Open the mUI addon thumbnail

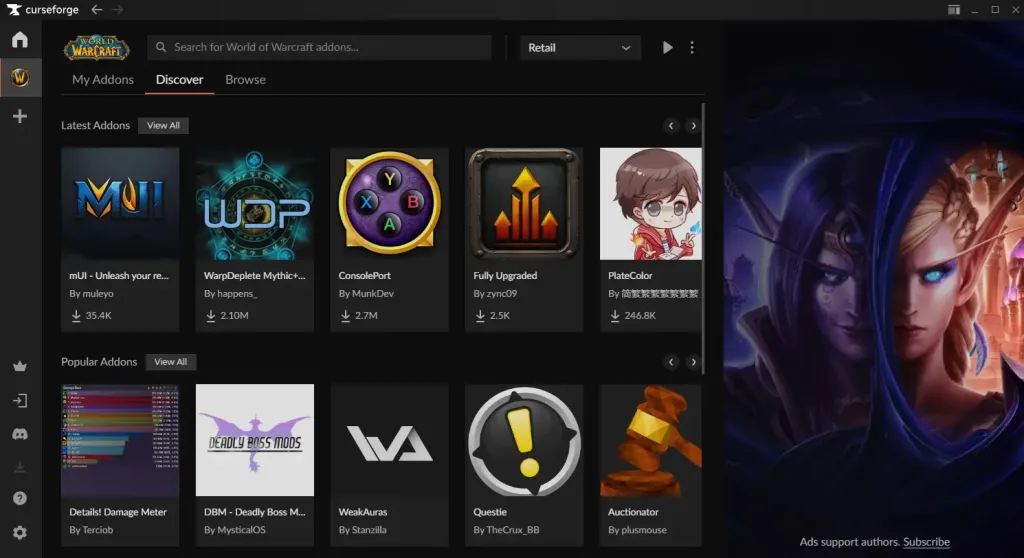pos(120,204)
